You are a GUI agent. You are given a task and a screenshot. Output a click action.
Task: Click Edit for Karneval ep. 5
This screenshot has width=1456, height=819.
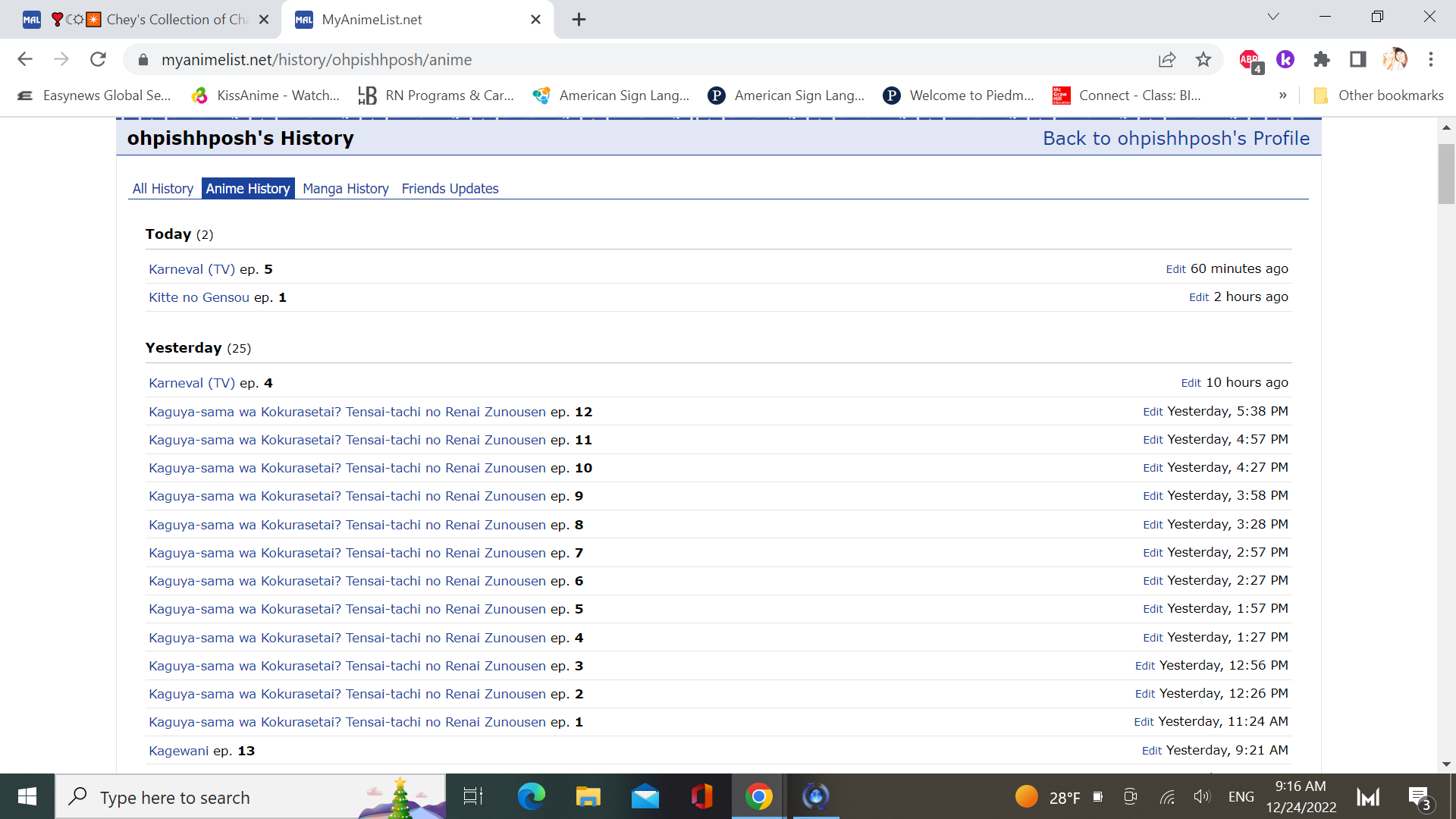click(1175, 269)
